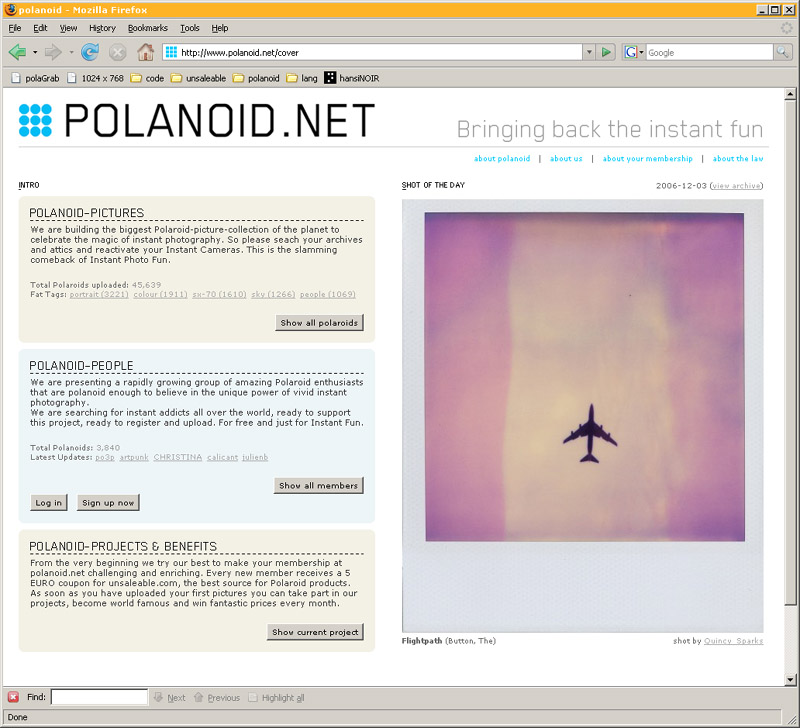The image size is (800, 728).
Task: Click the Show all polaroids button
Action: [319, 322]
